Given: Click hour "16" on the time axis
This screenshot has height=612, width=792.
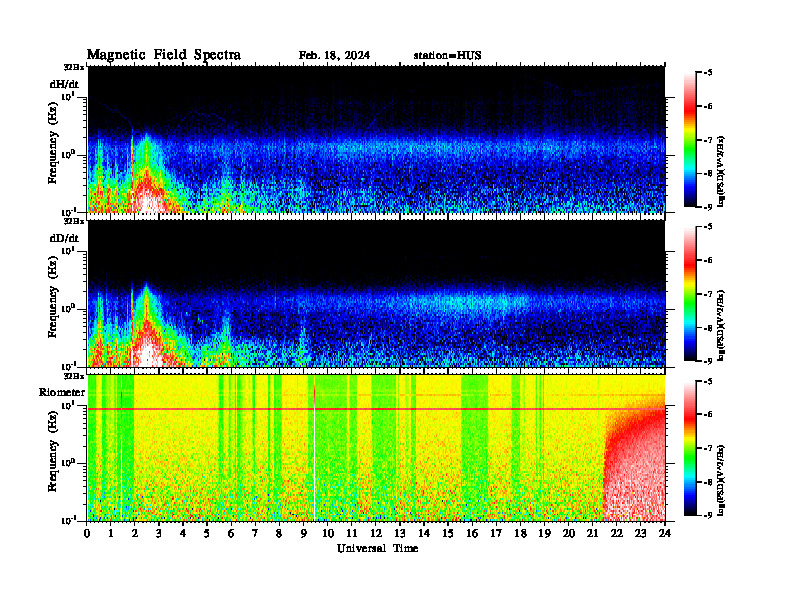Looking at the screenshot, I should [472, 533].
